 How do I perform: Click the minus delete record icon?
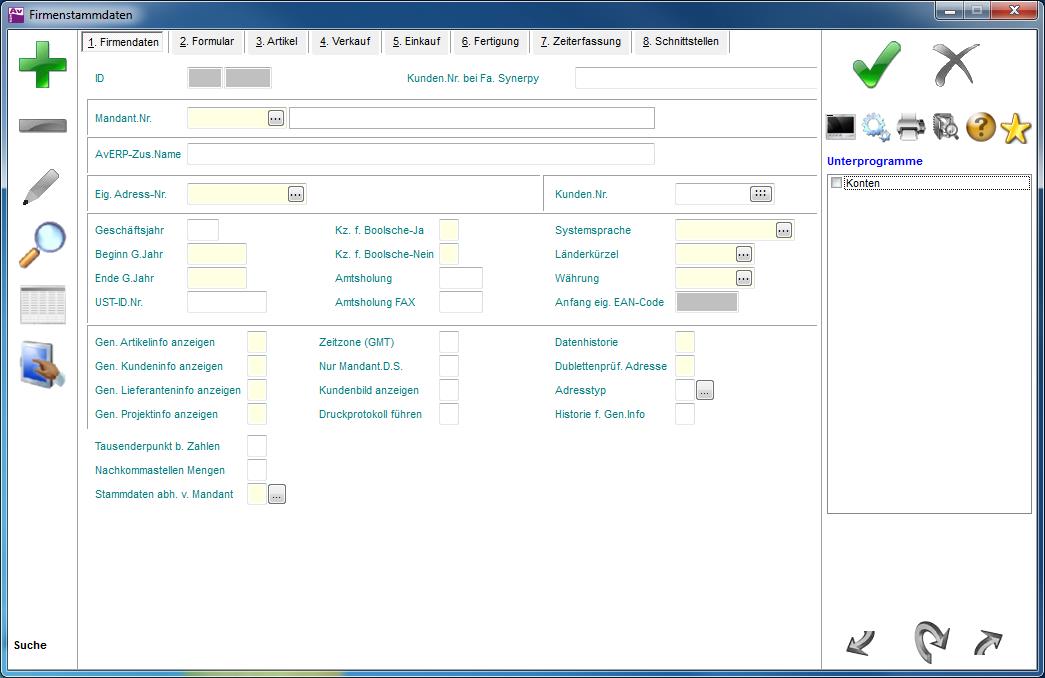(42, 126)
